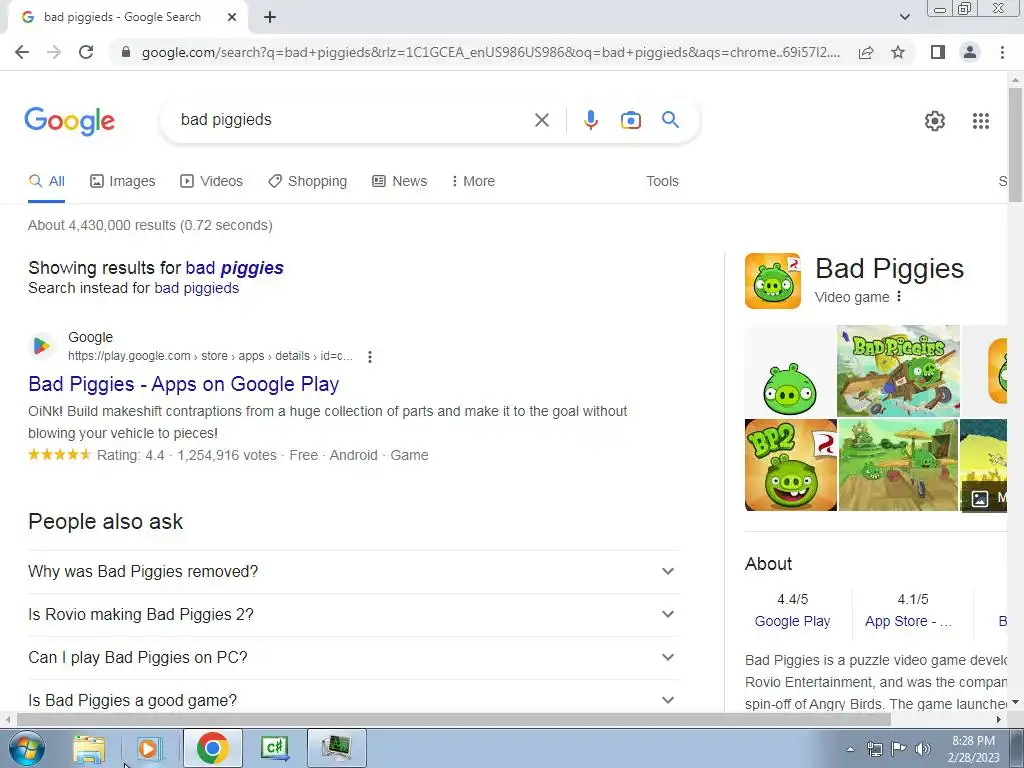1024x768 pixels.
Task: Click the taskbar clock showing 8:28 PM
Action: point(973,749)
